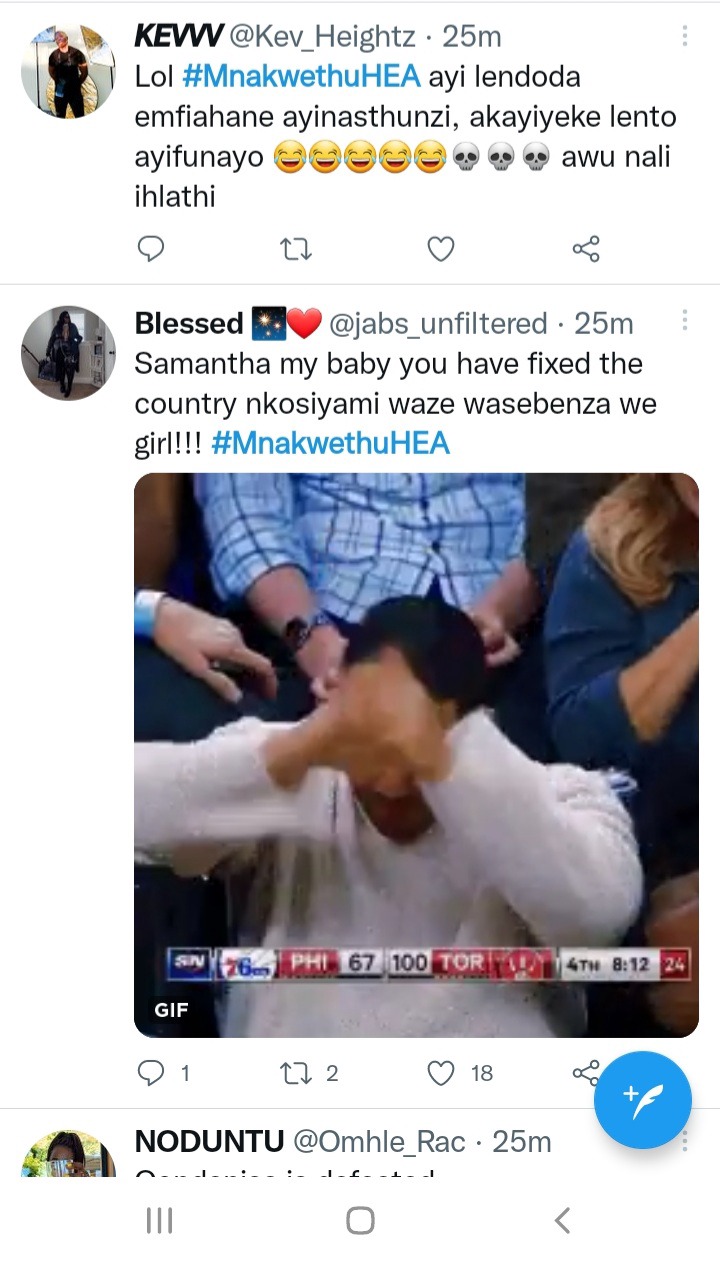Reply to KEVVV's tweet

pos(150,248)
